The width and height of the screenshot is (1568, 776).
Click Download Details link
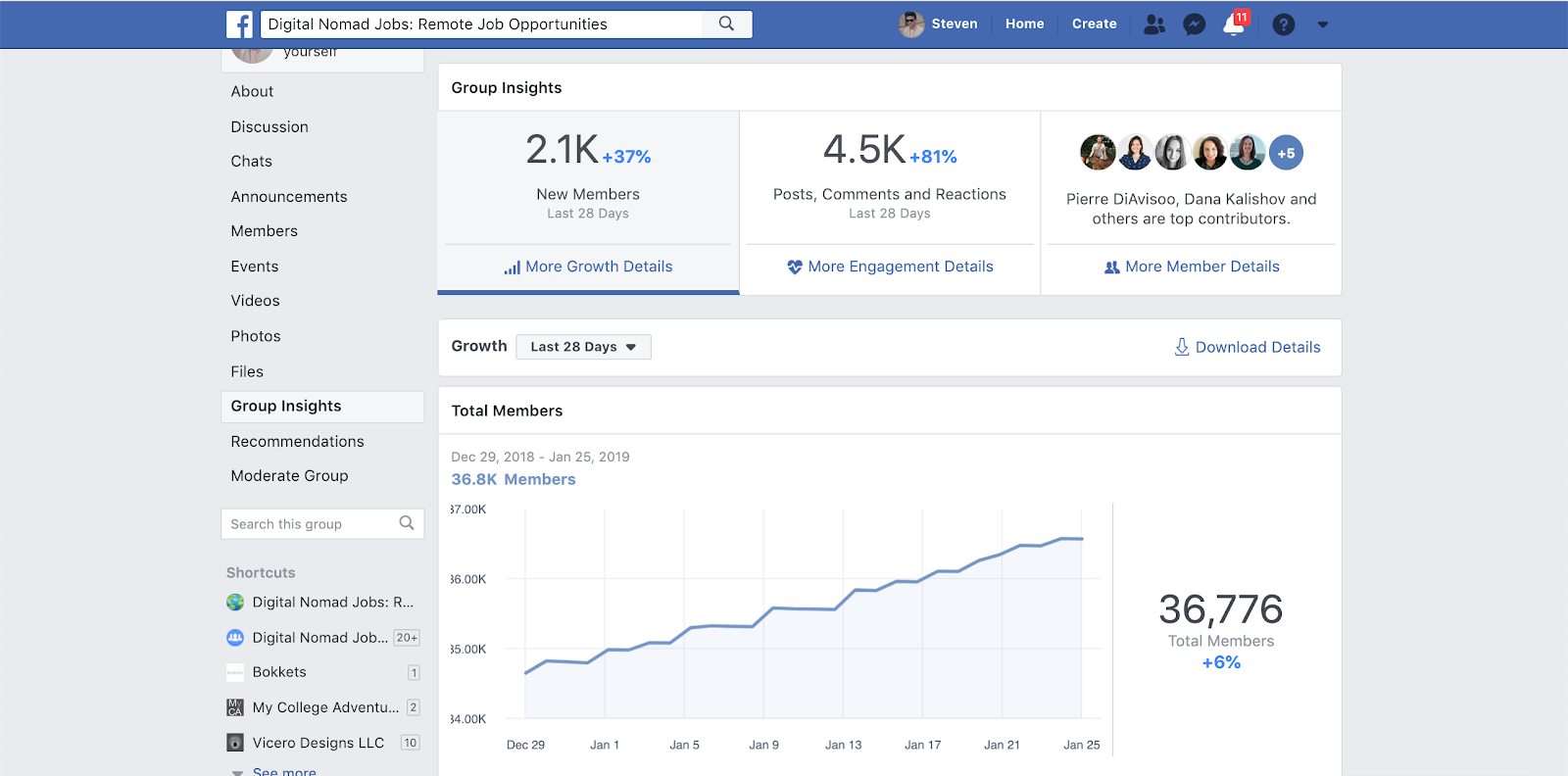pyautogui.click(x=1257, y=347)
